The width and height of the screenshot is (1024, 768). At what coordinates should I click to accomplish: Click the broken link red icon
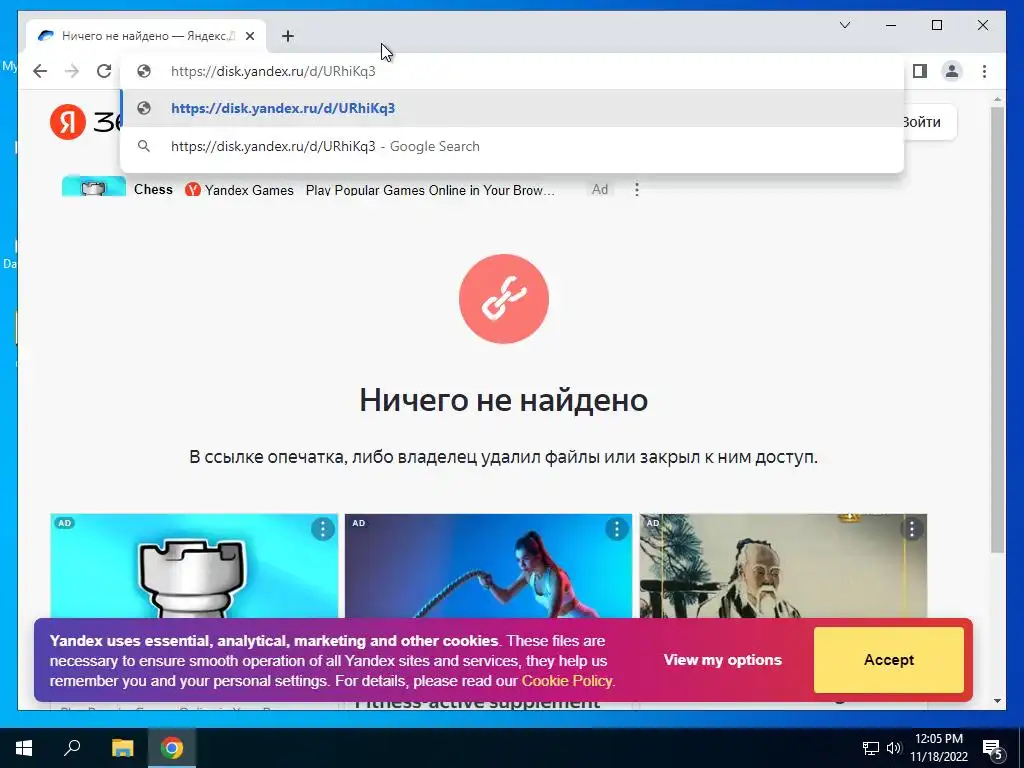(504, 299)
